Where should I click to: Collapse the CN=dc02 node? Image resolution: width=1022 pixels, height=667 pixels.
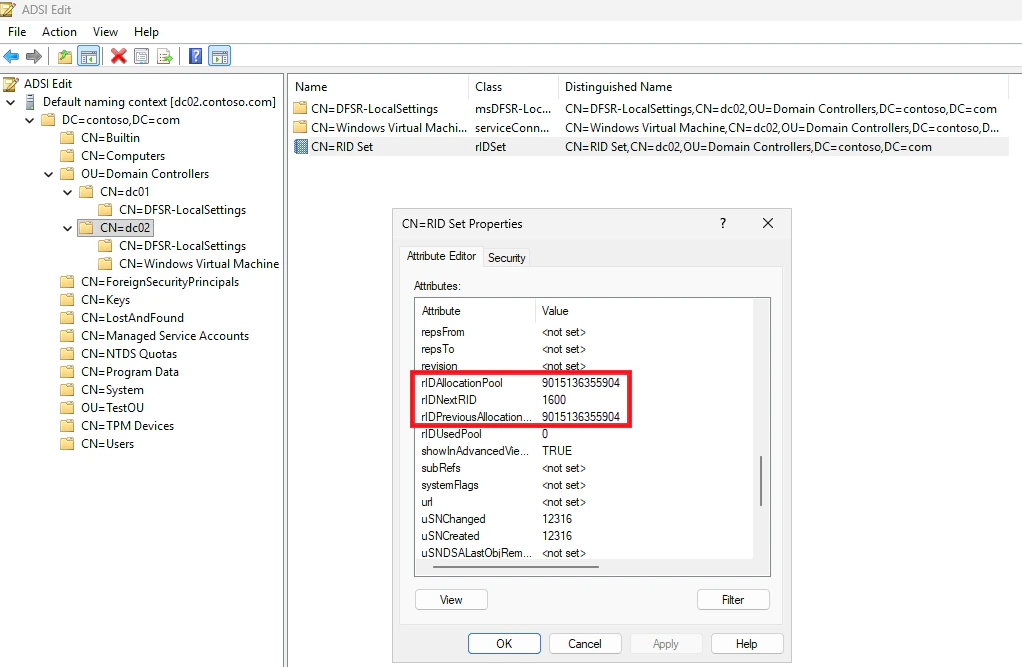(x=67, y=228)
